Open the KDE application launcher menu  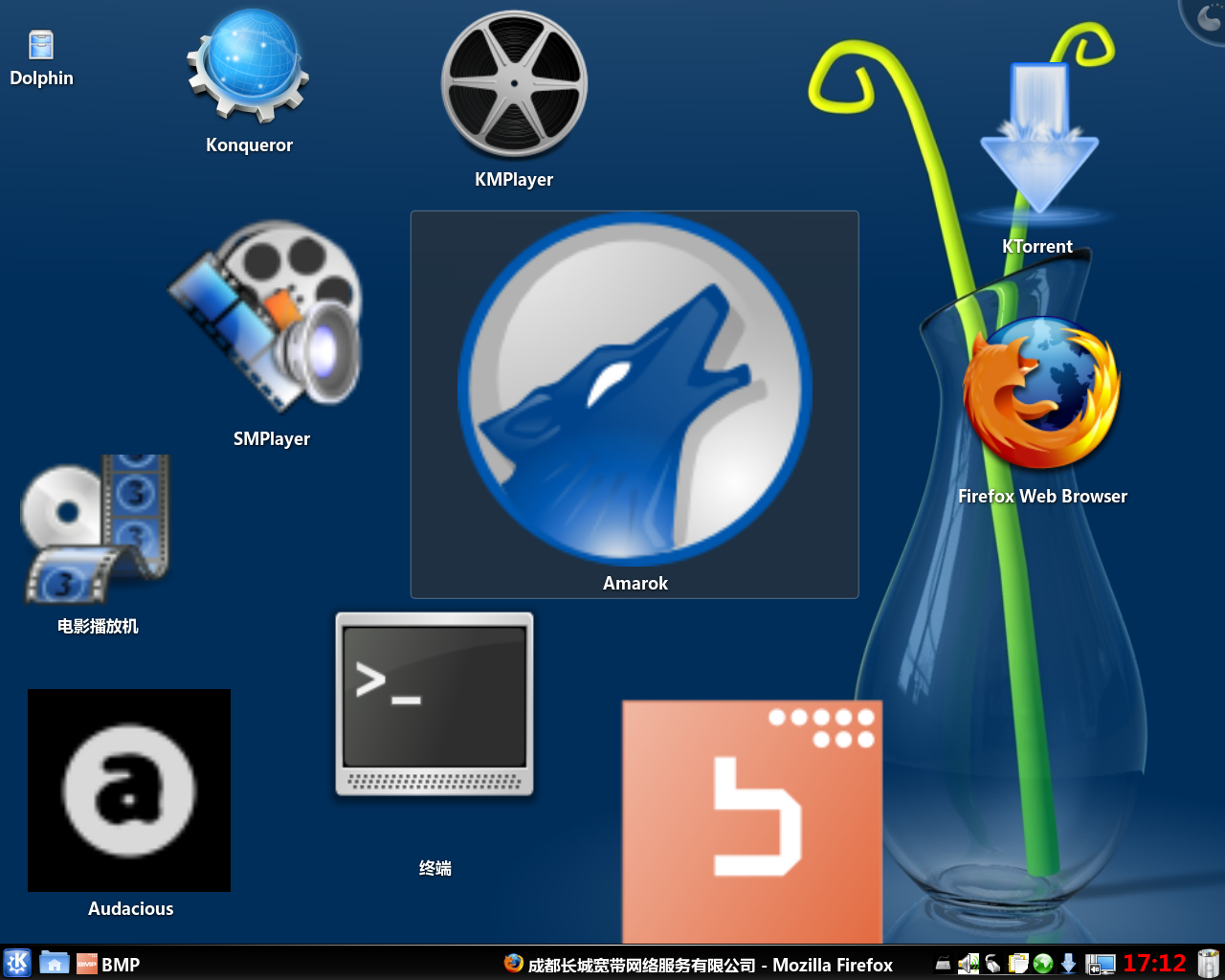point(17,963)
